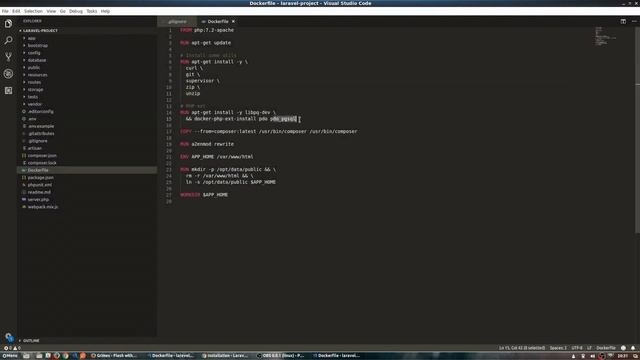
Task: Open the View menu
Action: click(x=51, y=11)
